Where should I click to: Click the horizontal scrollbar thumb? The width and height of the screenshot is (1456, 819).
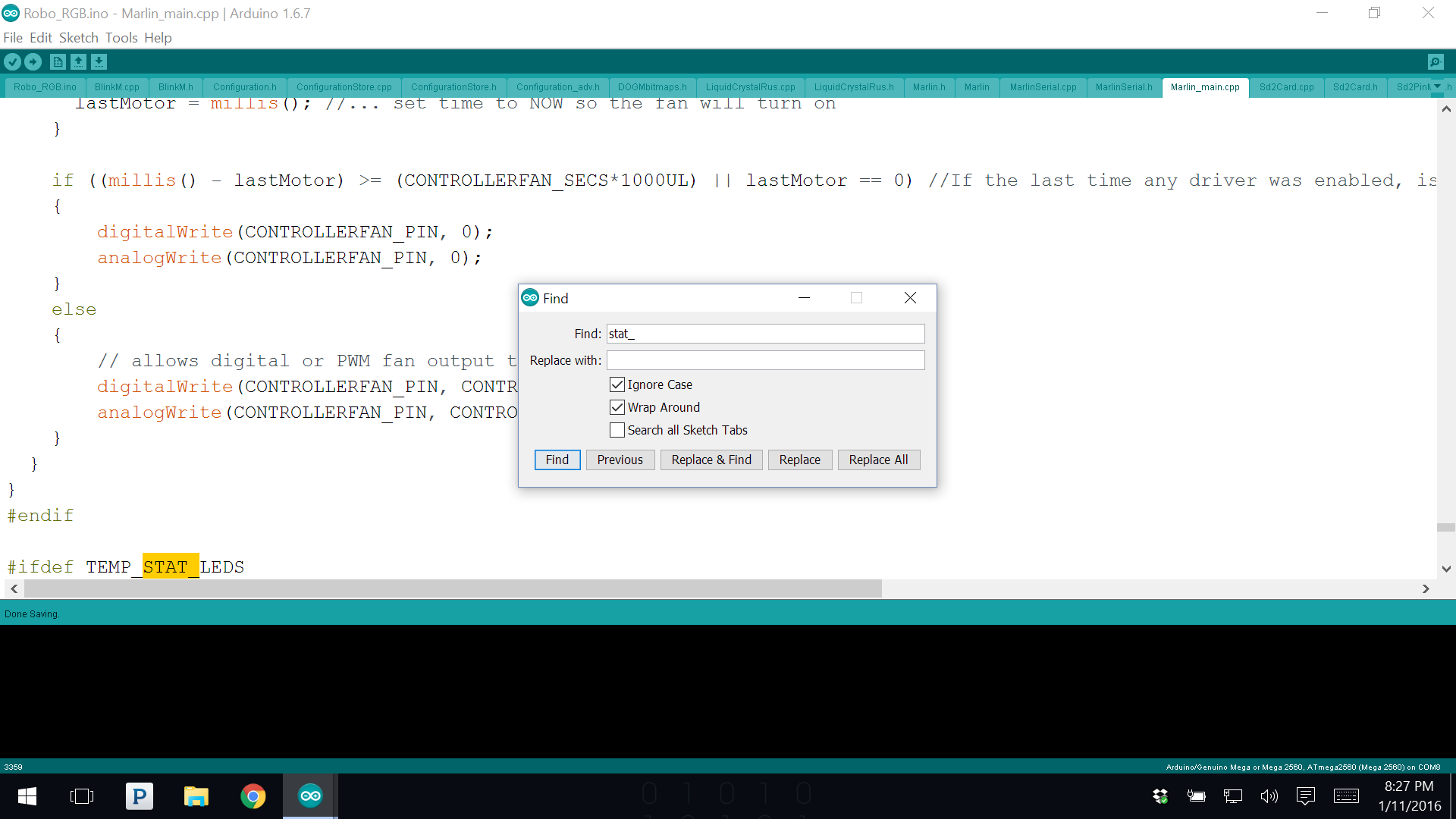coord(453,588)
